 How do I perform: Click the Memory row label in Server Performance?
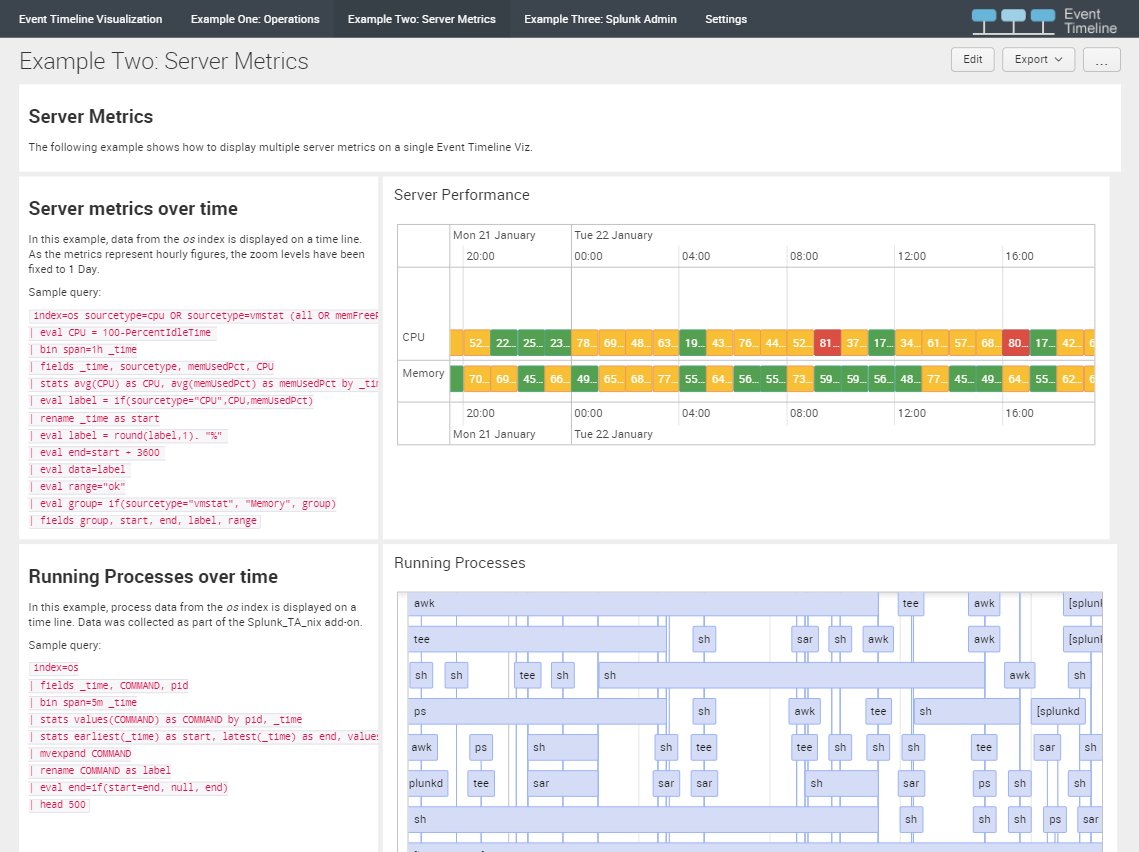[423, 372]
